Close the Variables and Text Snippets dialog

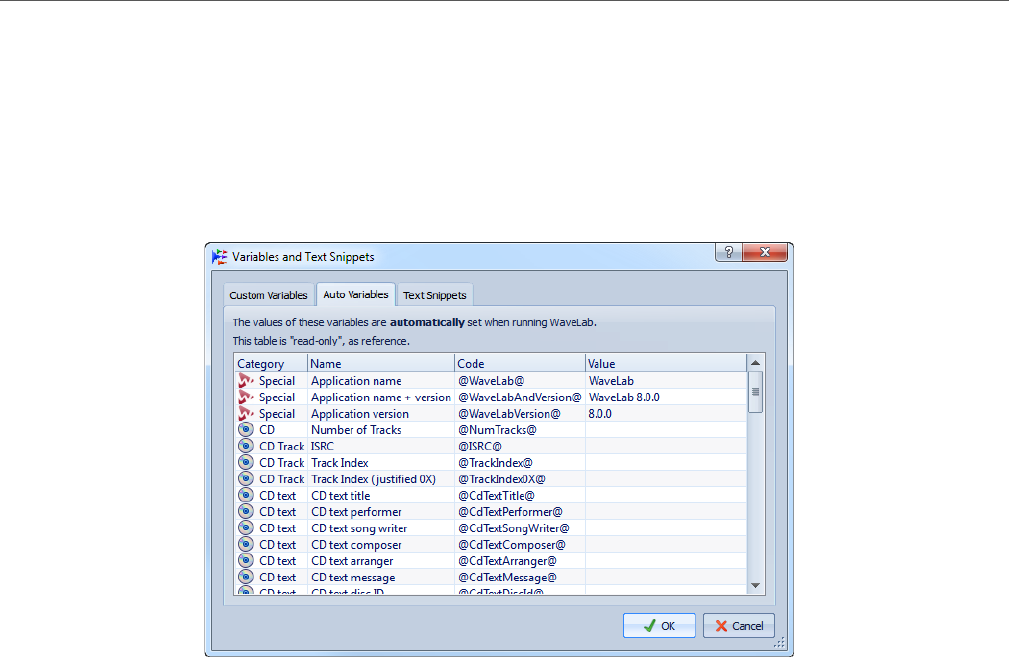pos(765,252)
